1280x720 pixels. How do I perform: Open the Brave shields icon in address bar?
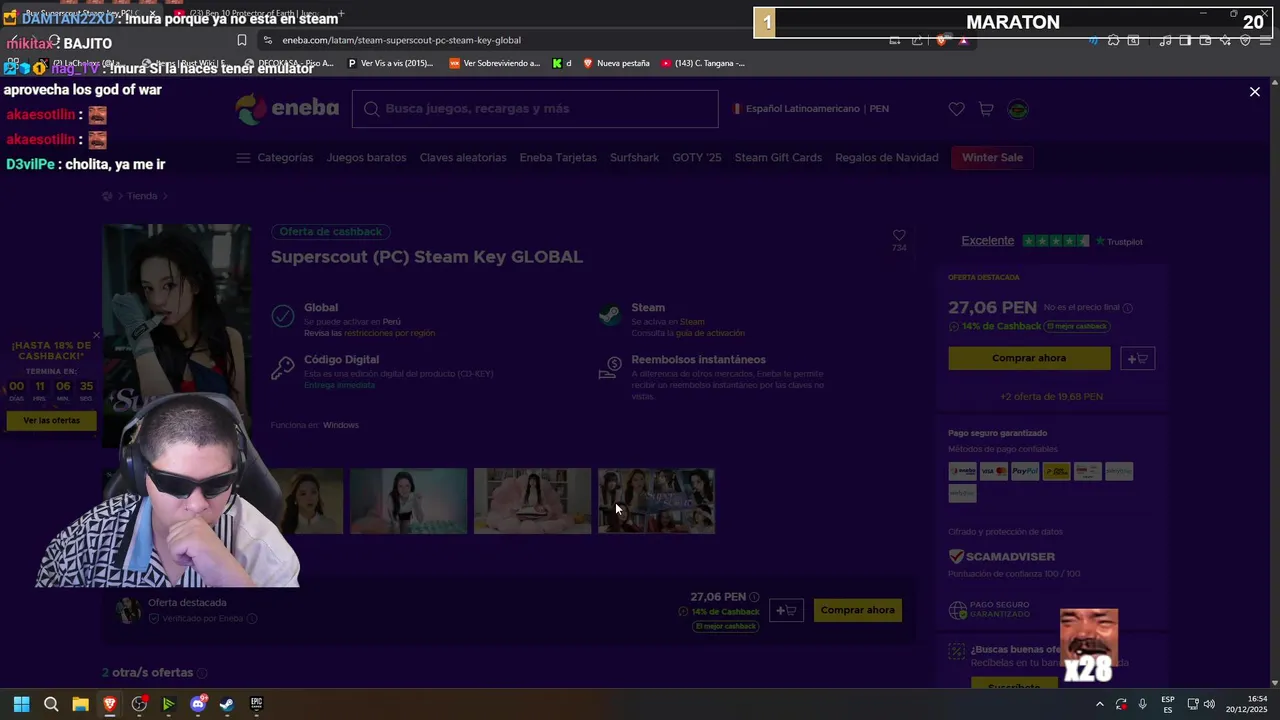pos(941,40)
